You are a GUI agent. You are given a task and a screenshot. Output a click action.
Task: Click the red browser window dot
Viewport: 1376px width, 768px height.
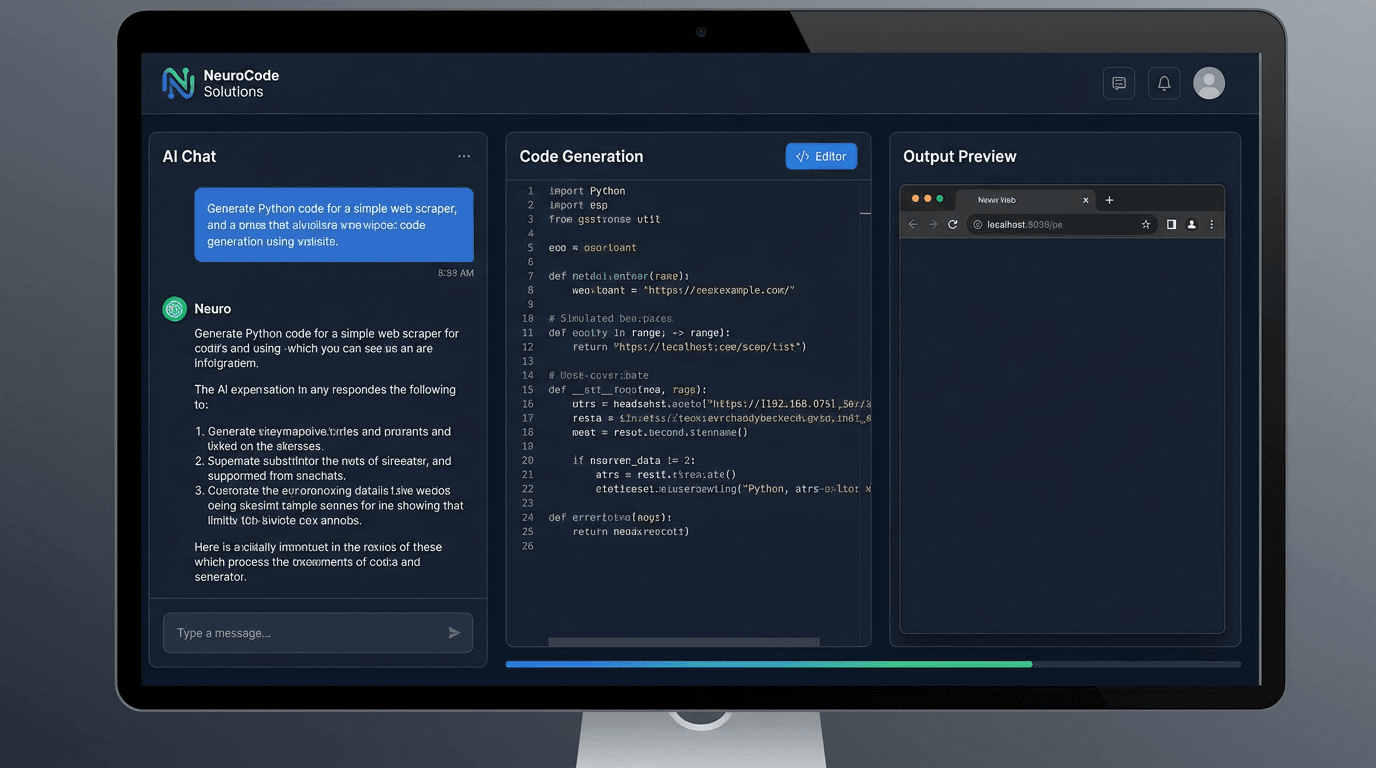(915, 200)
